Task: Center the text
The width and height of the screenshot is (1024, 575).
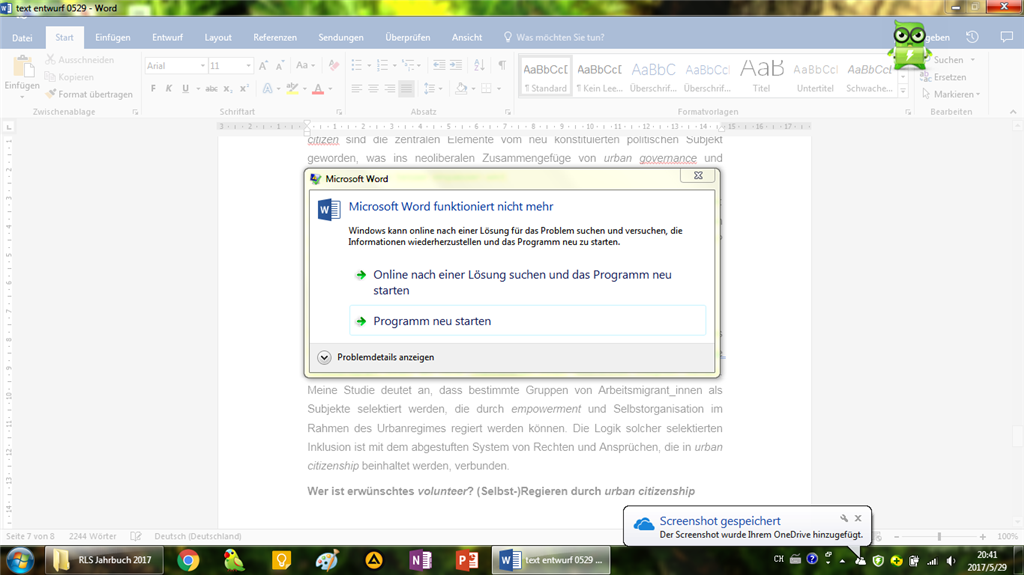Action: [x=373, y=88]
